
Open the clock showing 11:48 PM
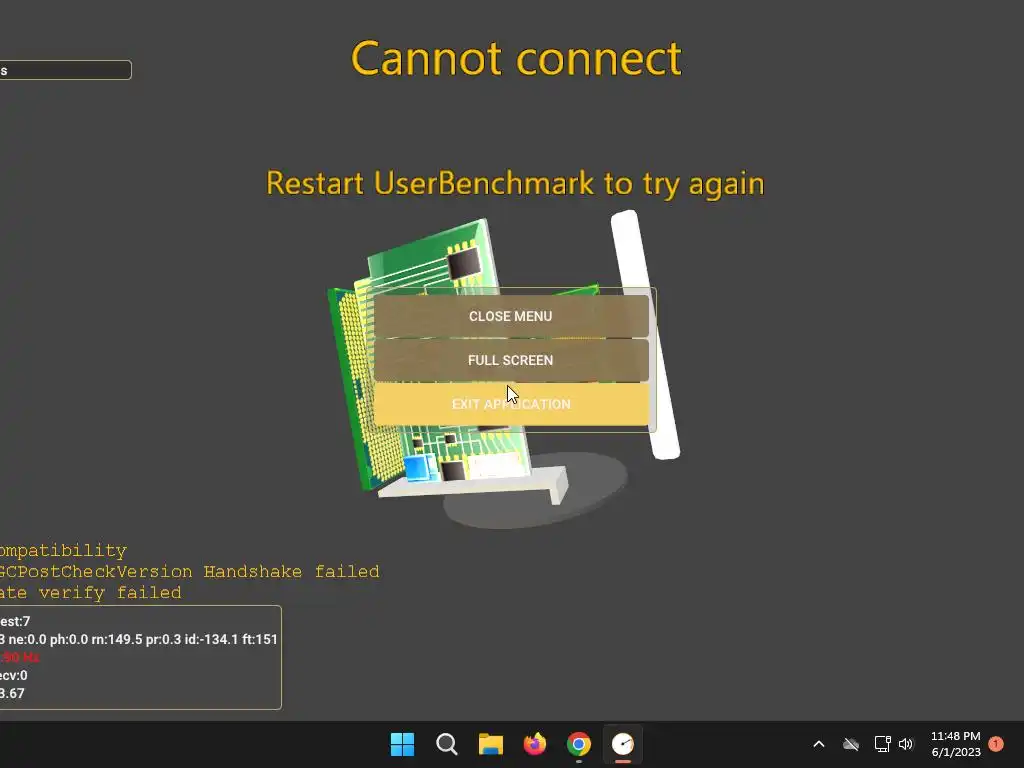pos(955,744)
